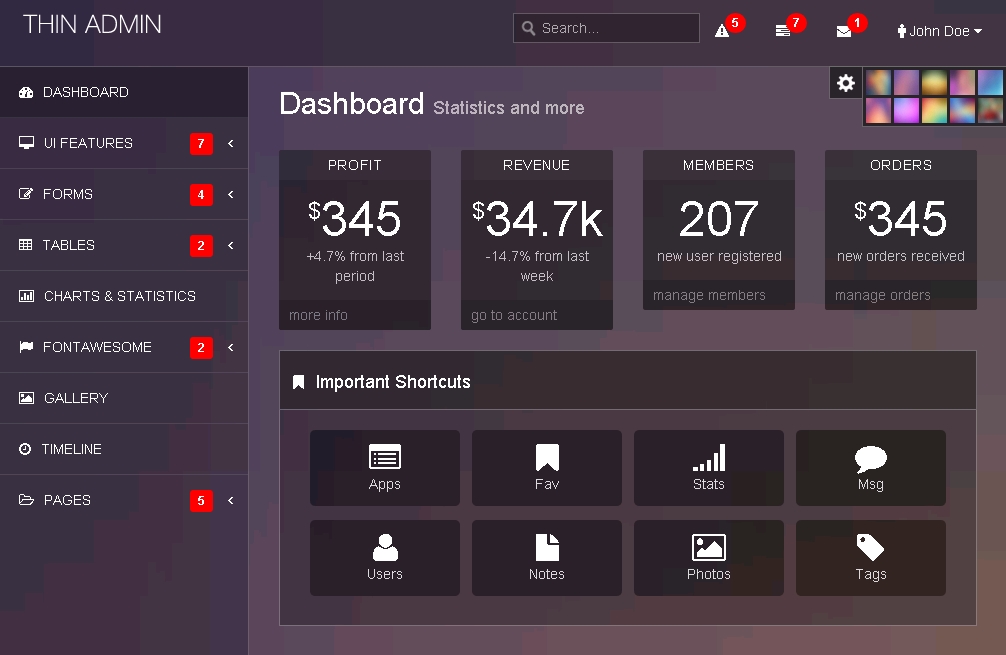
Task: Click 'manage members' link under Members
Action: tap(709, 295)
